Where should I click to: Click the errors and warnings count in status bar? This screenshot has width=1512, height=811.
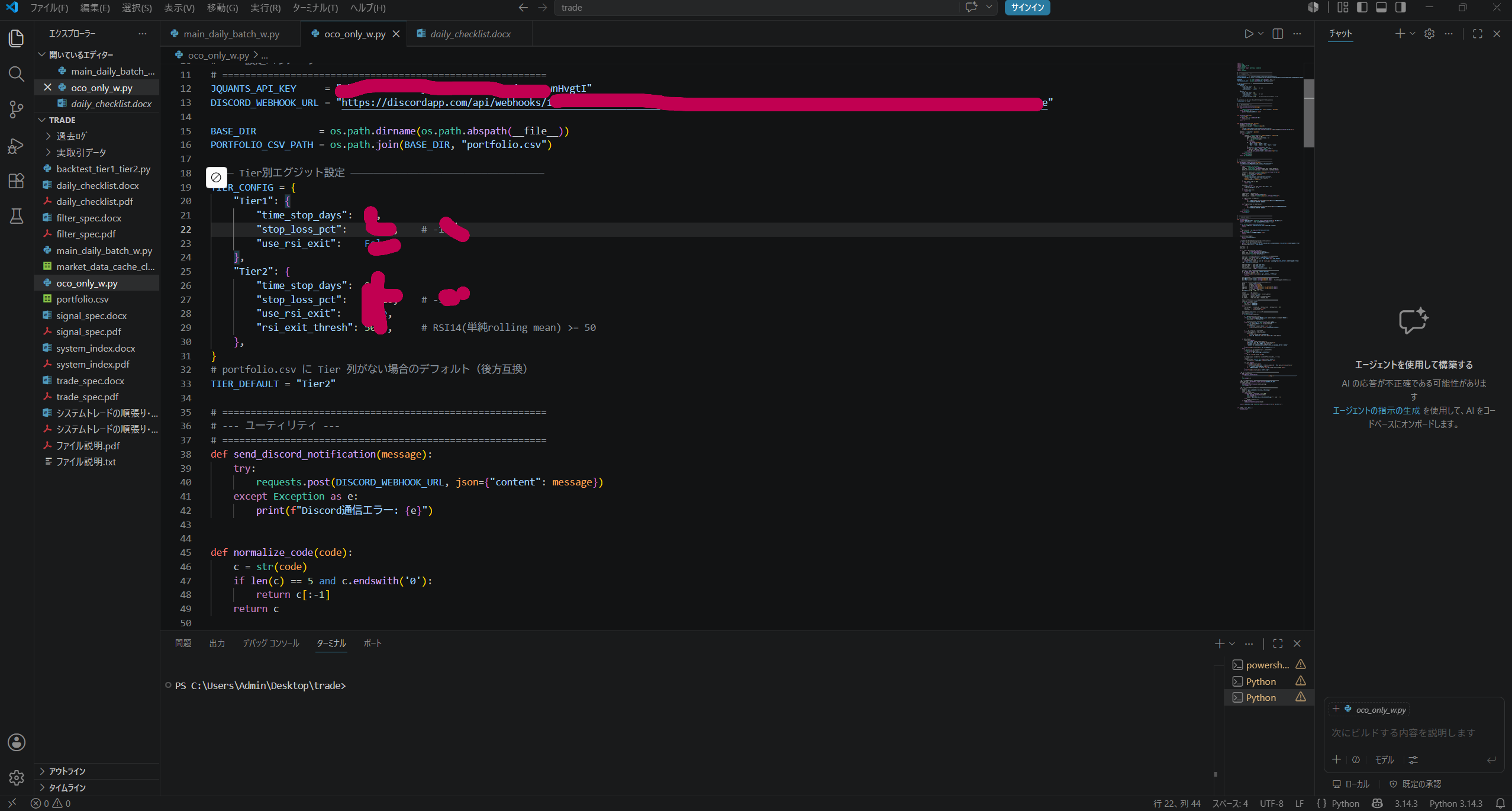50,803
